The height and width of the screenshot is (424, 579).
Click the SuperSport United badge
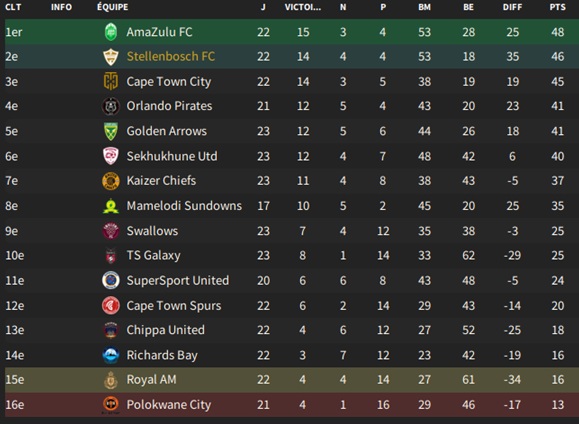[111, 280]
